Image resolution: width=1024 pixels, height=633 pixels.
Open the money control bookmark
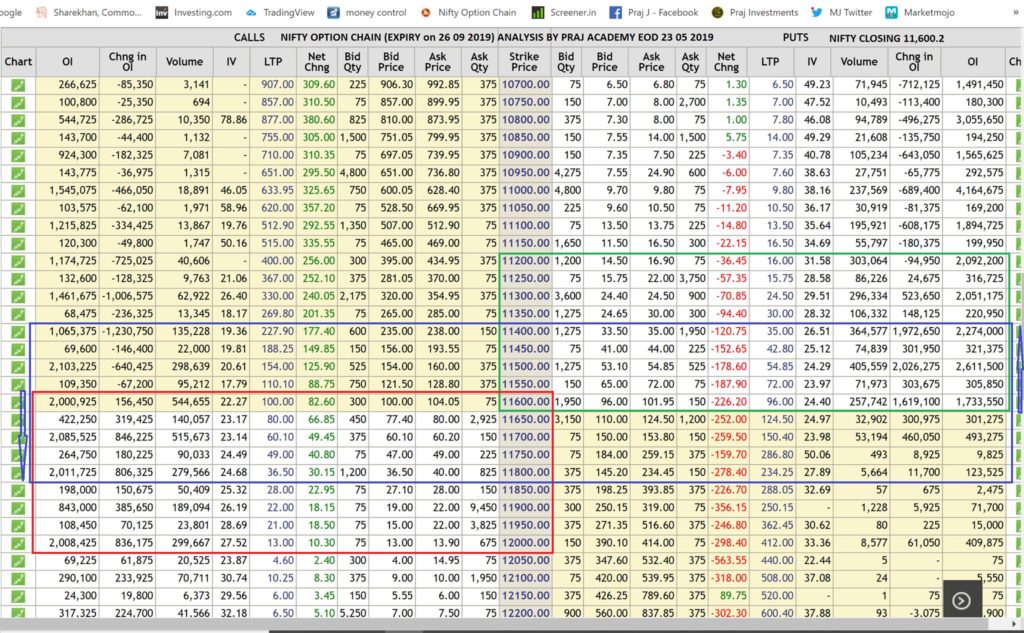pyautogui.click(x=366, y=13)
